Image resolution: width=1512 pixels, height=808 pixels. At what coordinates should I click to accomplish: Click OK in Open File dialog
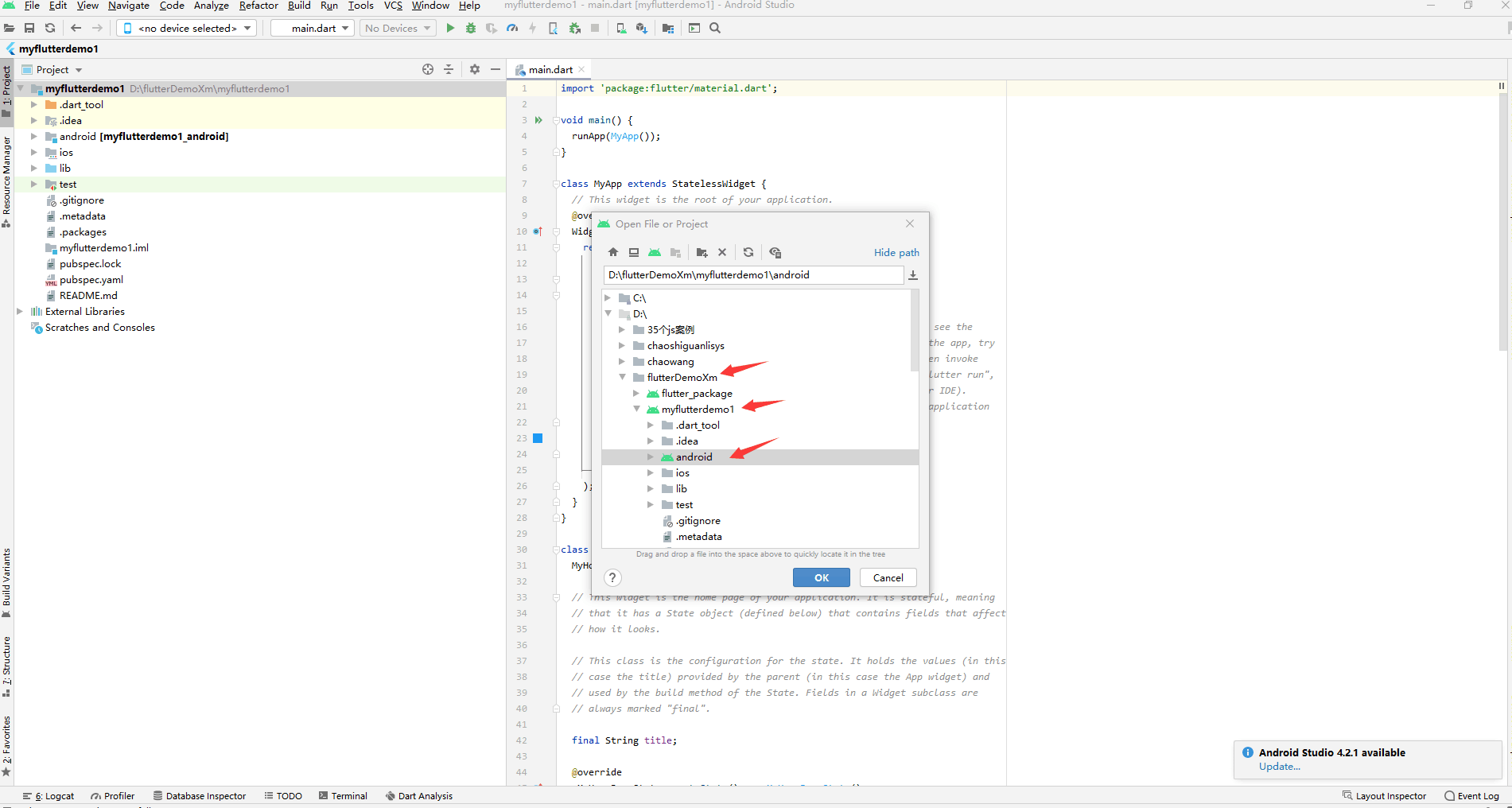coord(822,577)
